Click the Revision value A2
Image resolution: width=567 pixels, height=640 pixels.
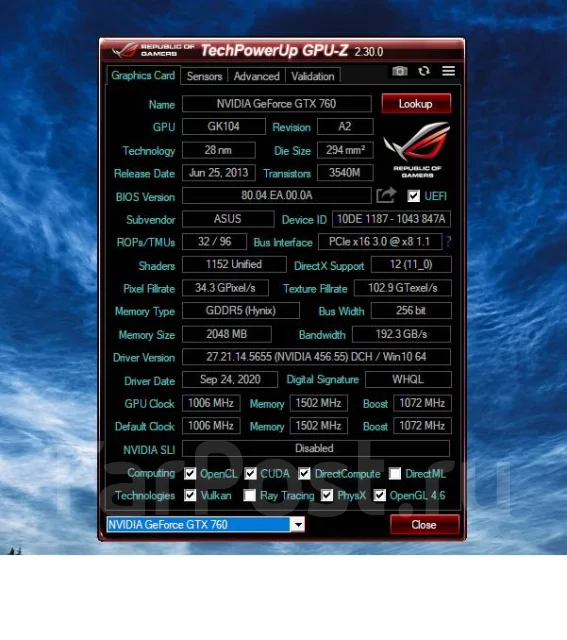tap(345, 127)
